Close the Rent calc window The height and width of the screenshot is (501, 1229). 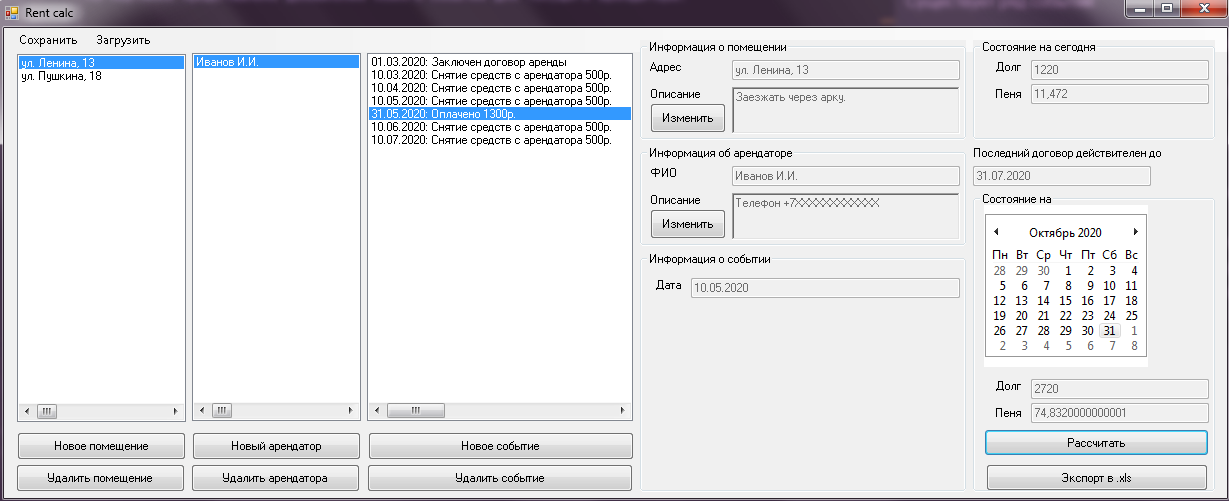click(x=1203, y=9)
